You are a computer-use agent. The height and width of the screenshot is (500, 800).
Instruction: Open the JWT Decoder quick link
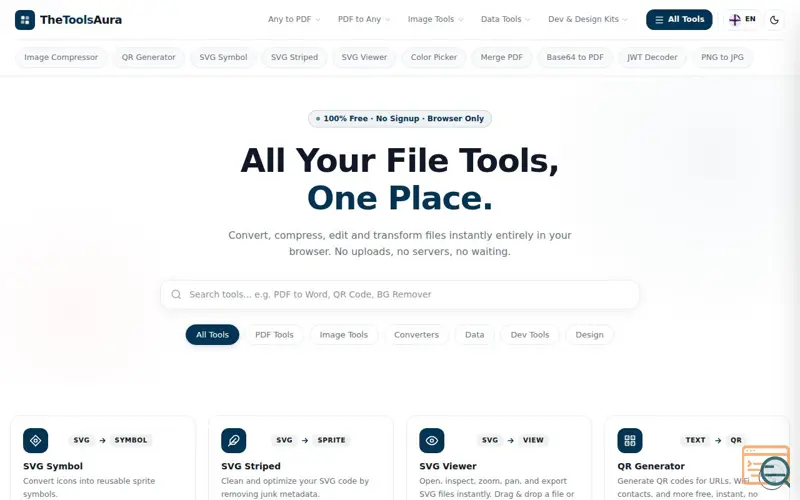click(653, 57)
